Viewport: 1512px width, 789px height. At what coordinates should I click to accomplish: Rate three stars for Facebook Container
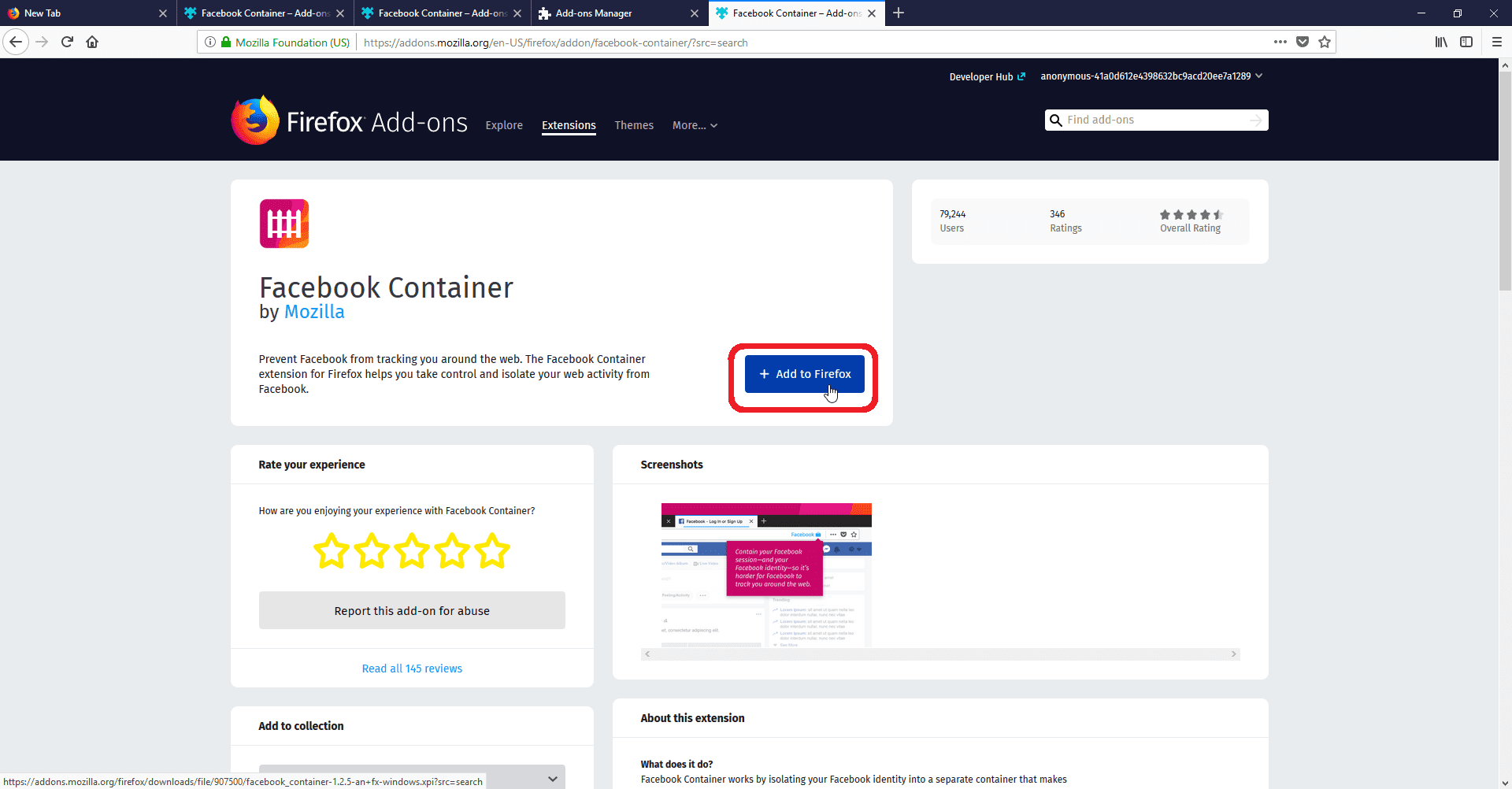coord(412,550)
